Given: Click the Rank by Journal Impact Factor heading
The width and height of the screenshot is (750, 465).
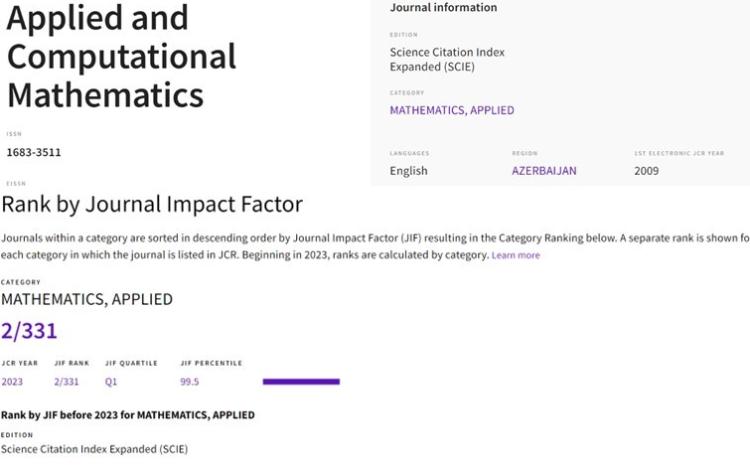Looking at the screenshot, I should 152,205.
